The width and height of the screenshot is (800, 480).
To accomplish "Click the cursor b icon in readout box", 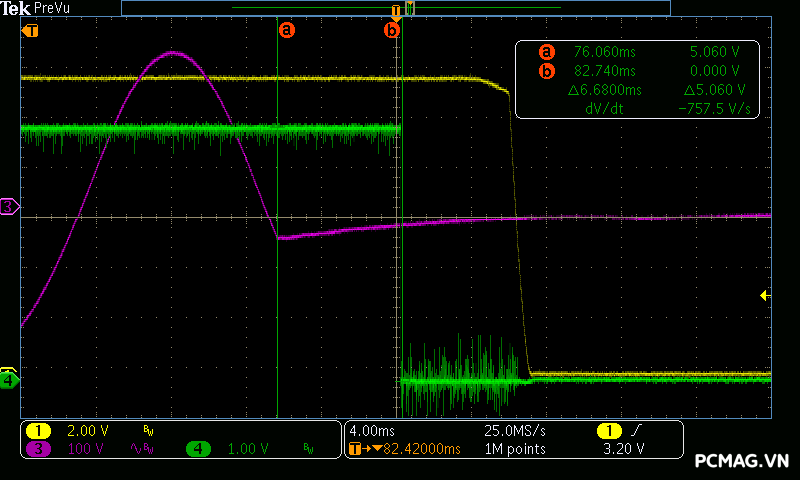I will click(546, 71).
